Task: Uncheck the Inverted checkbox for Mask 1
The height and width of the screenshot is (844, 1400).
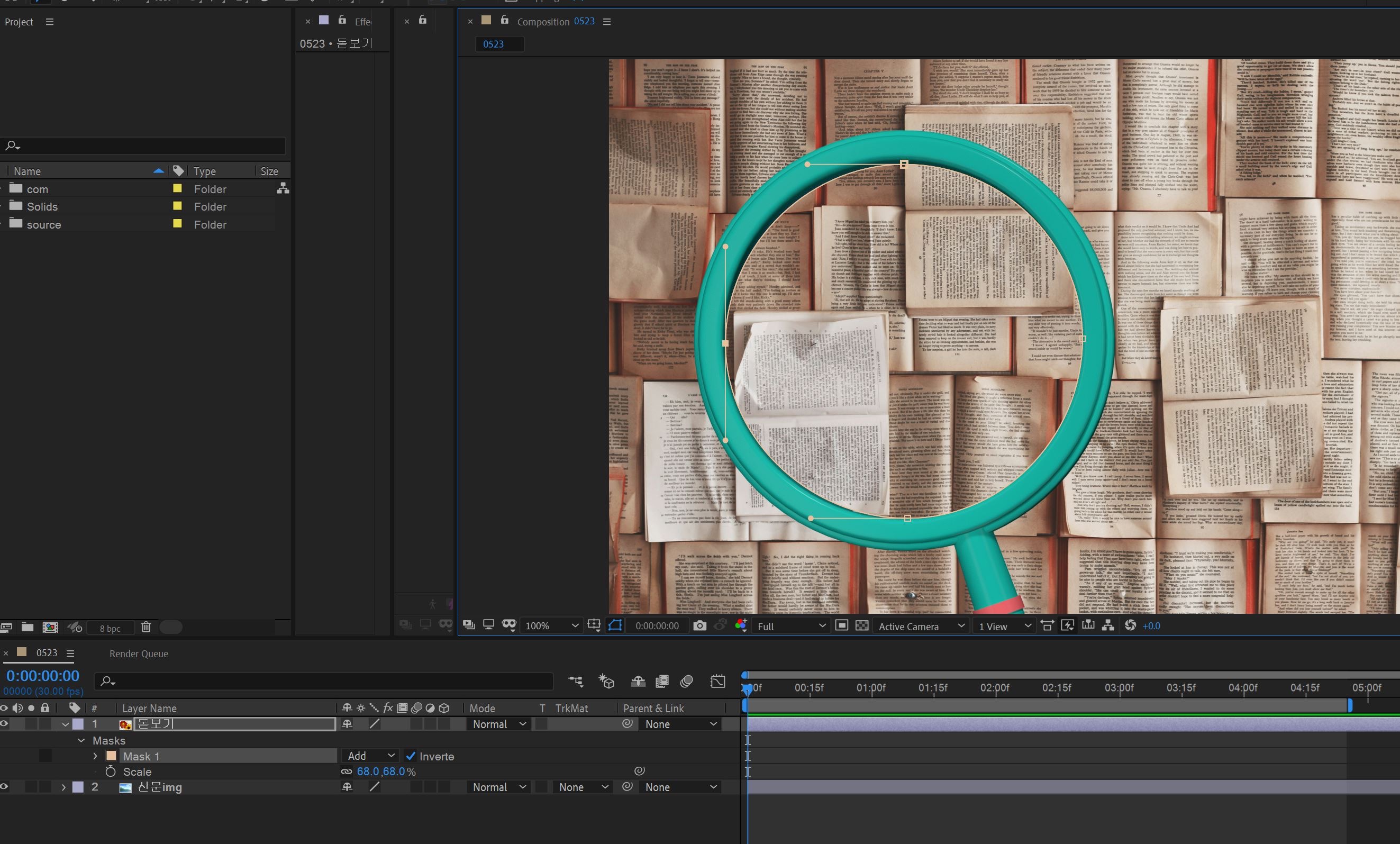Action: 411,756
